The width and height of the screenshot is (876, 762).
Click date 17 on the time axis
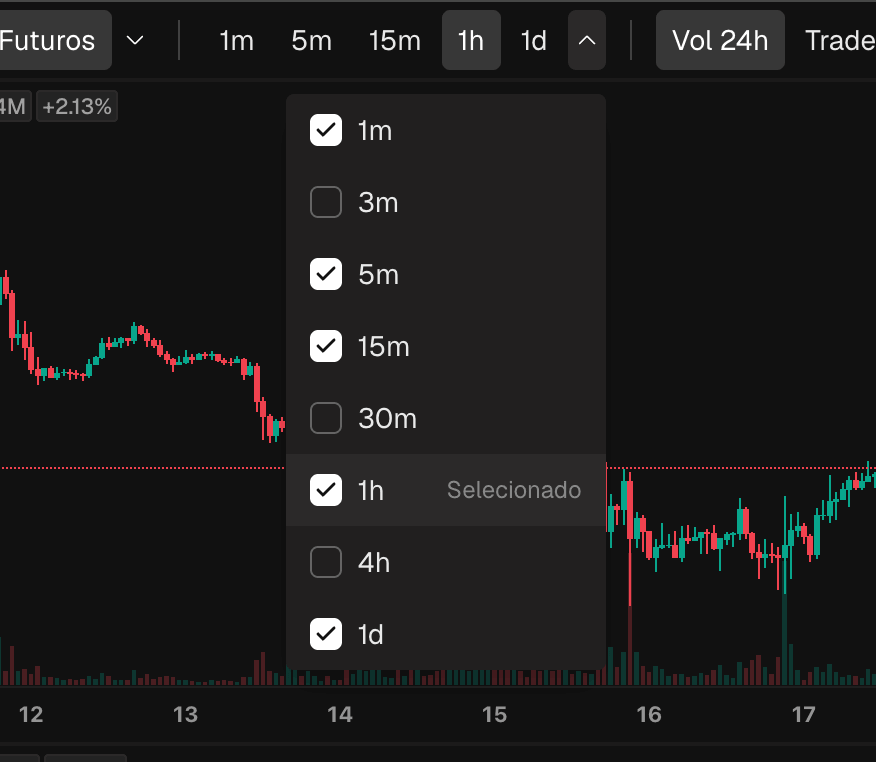(803, 715)
